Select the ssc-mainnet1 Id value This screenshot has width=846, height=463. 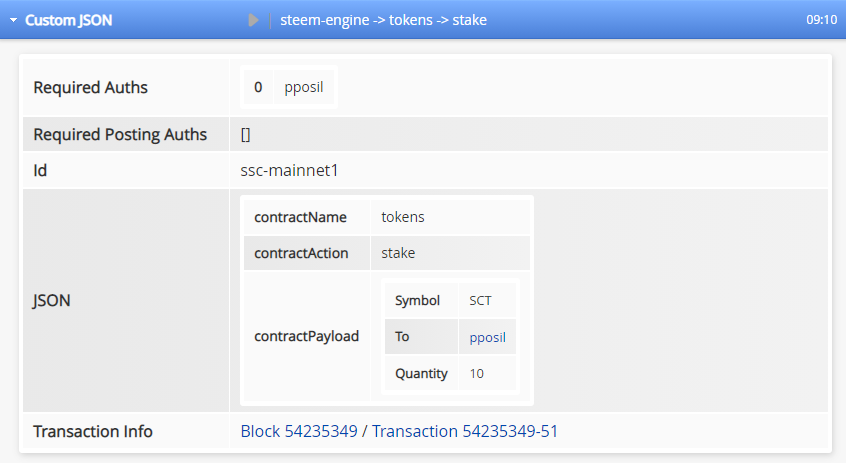coord(290,171)
